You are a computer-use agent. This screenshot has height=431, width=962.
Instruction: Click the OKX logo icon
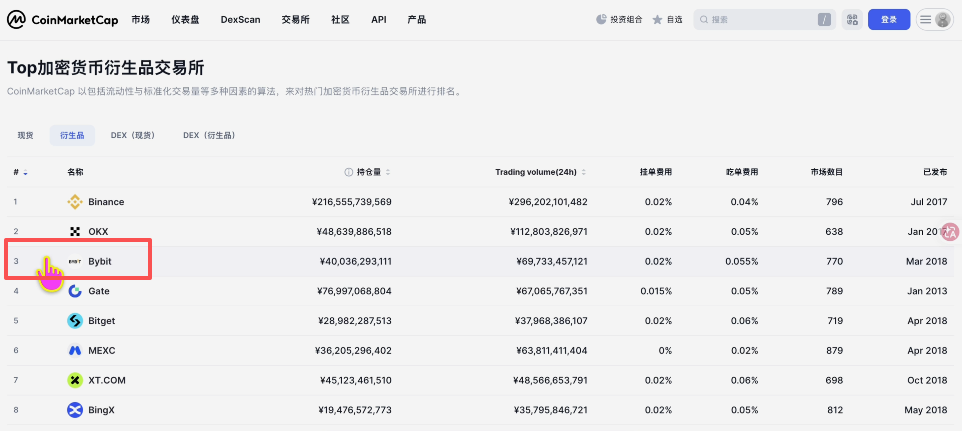[x=75, y=231]
